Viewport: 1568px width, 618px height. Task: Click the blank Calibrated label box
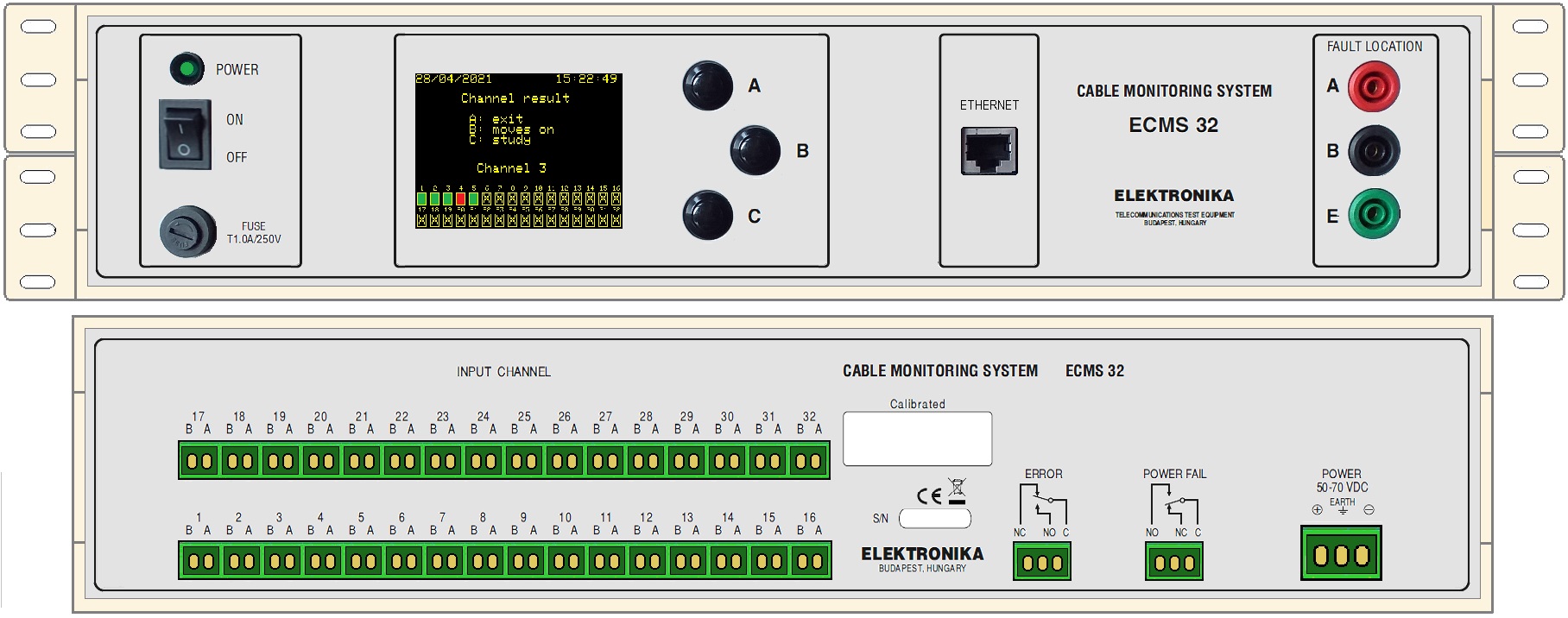(918, 438)
